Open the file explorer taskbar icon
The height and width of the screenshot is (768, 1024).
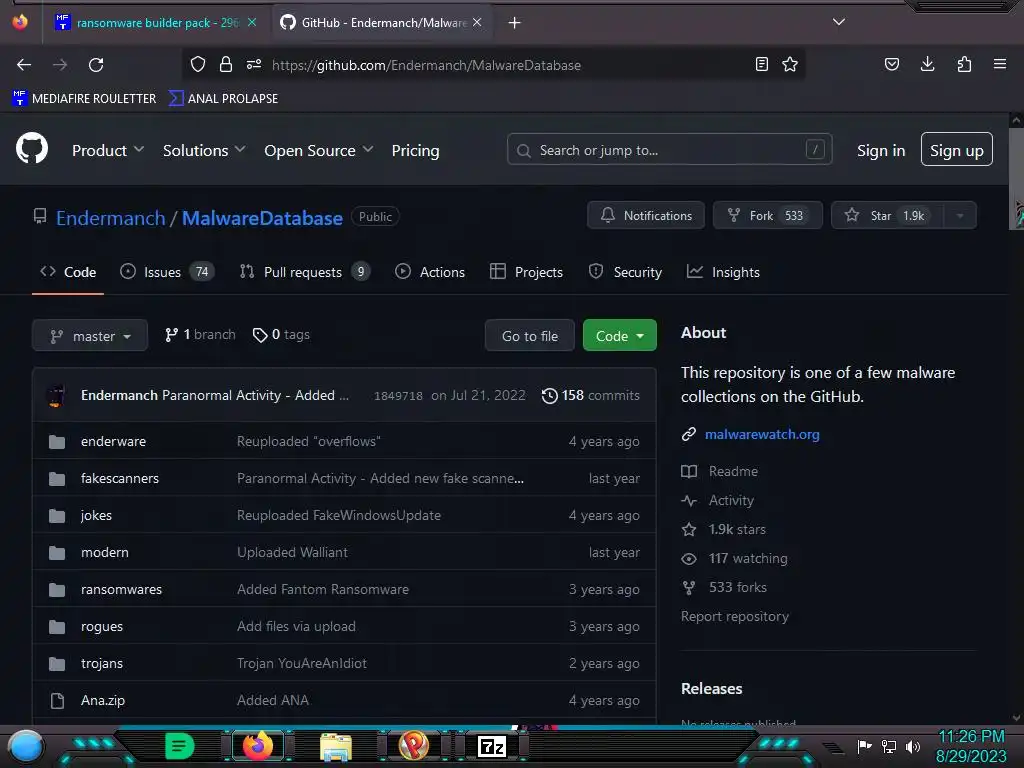tap(336, 746)
